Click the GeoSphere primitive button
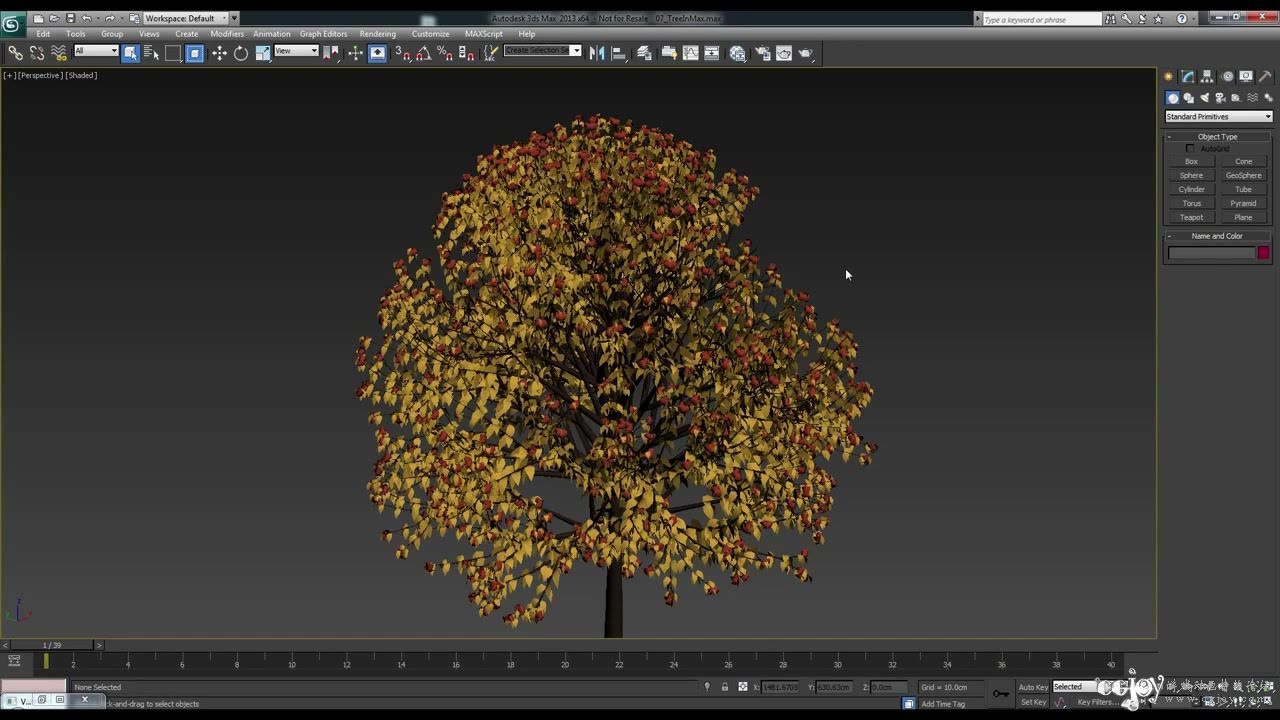Screen dimensions: 1280x720 pyautogui.click(x=1244, y=175)
